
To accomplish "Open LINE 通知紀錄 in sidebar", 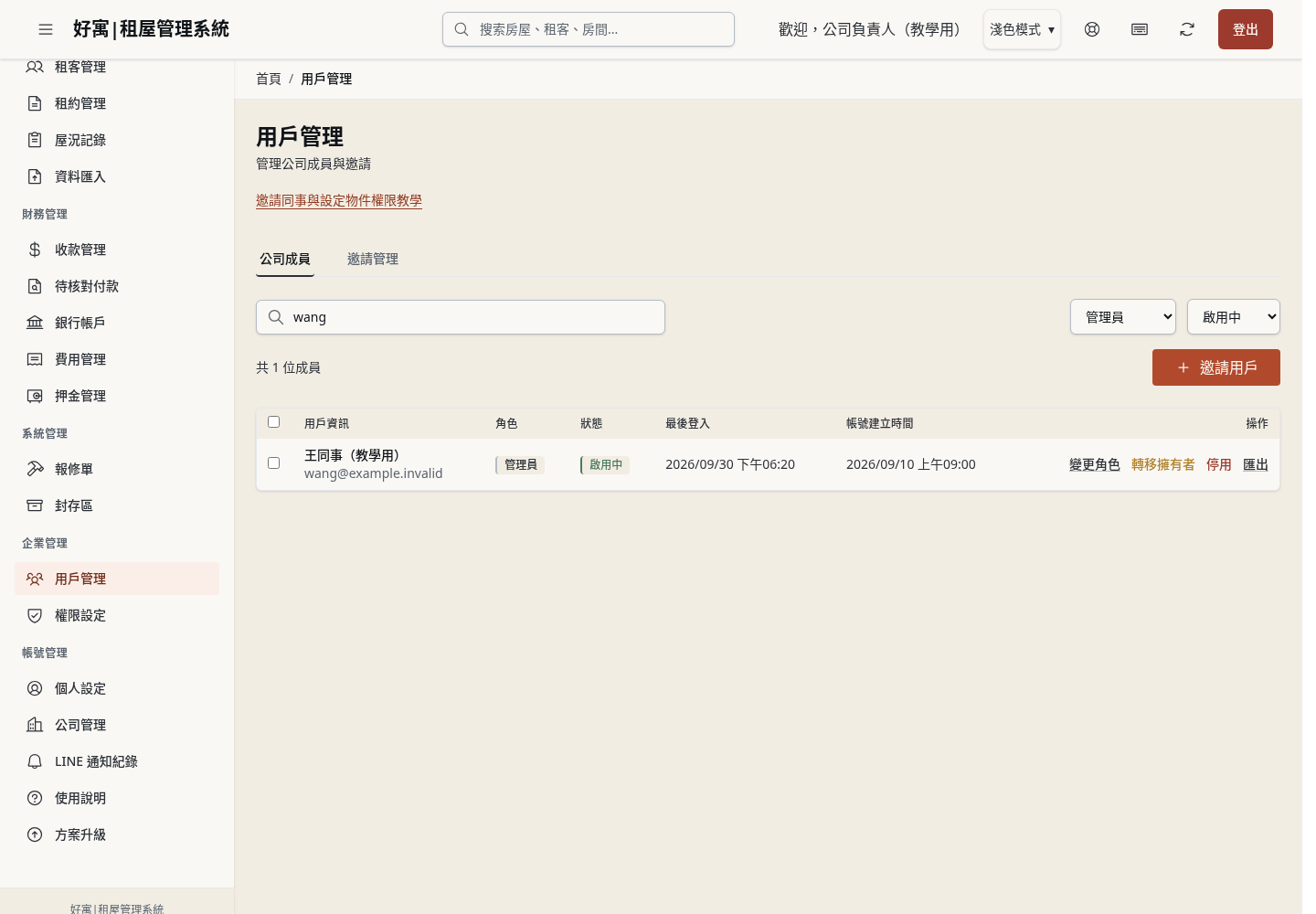I will 117,761.
